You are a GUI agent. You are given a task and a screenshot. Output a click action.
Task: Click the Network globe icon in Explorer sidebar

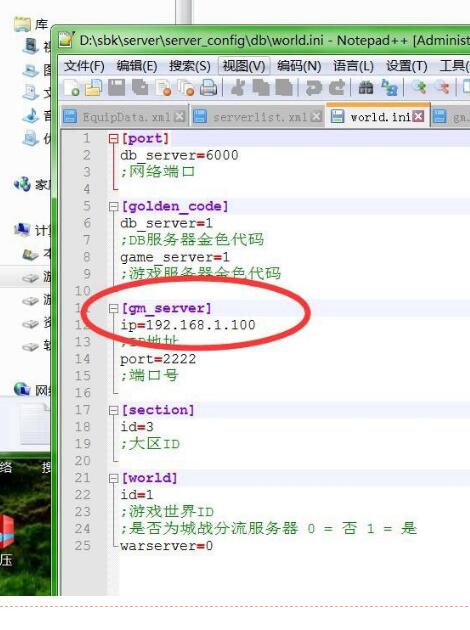coord(22,389)
